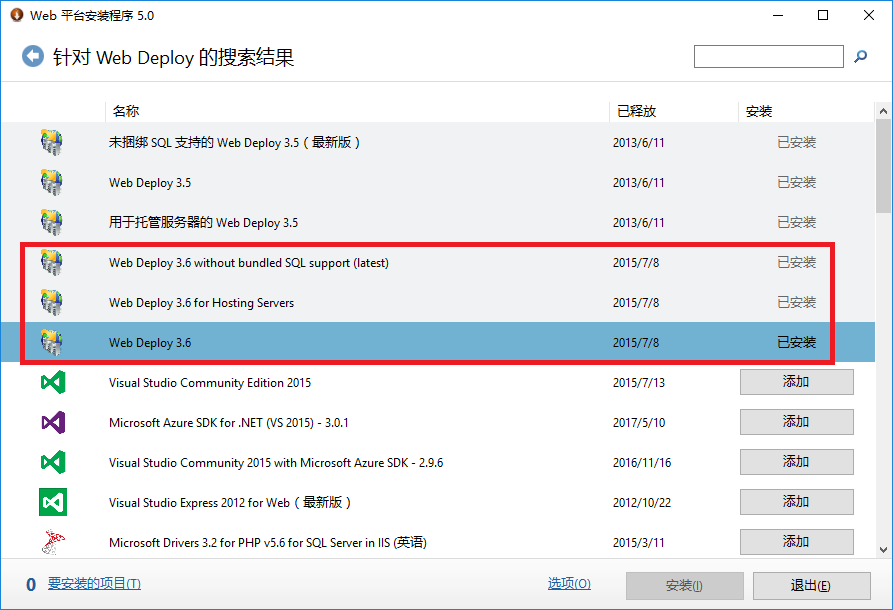Click 已安装 status of Web Deploy 3.5 row
This screenshot has height=610, width=893.
pos(797,182)
